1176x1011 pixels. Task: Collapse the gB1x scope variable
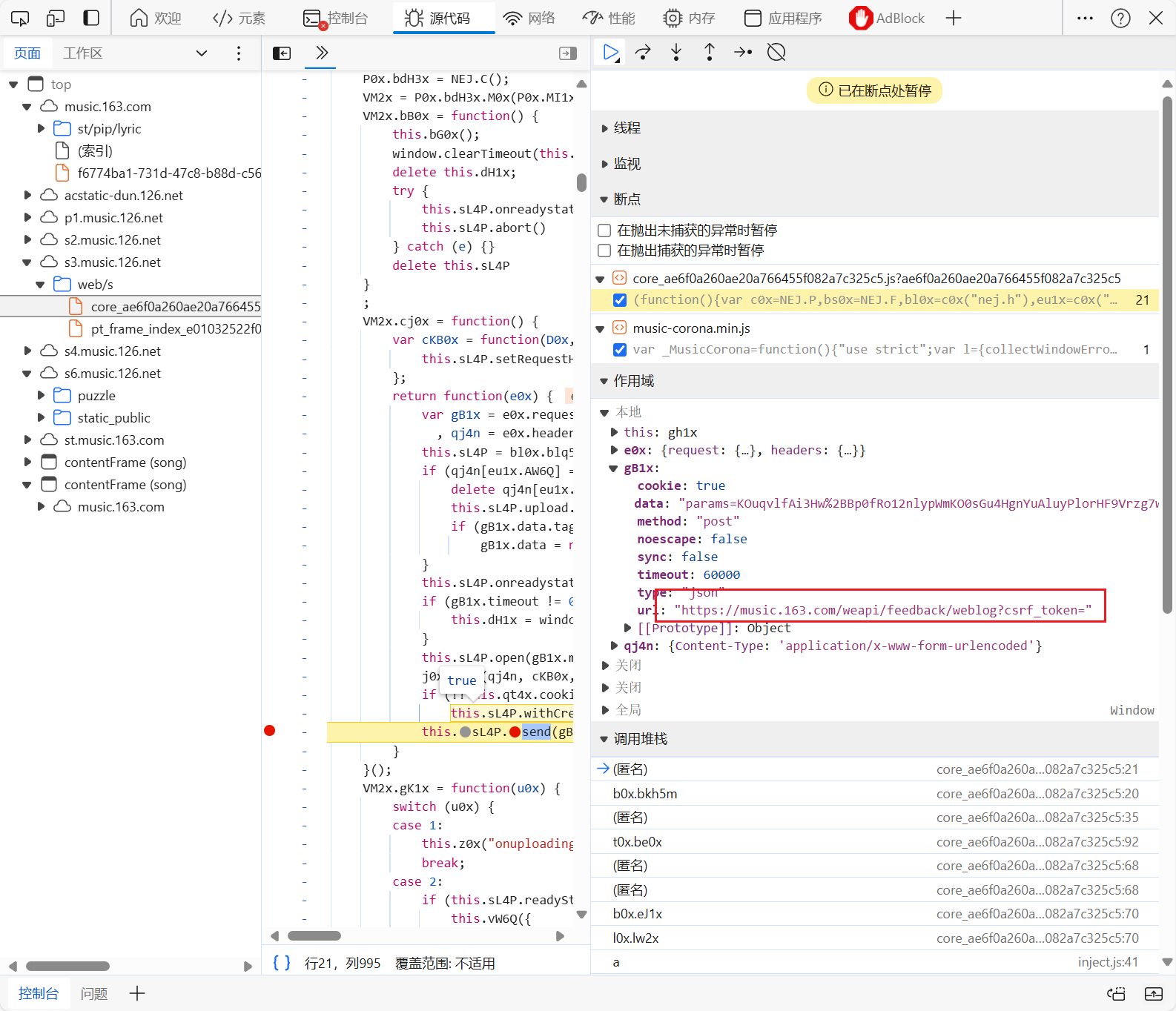click(x=614, y=468)
